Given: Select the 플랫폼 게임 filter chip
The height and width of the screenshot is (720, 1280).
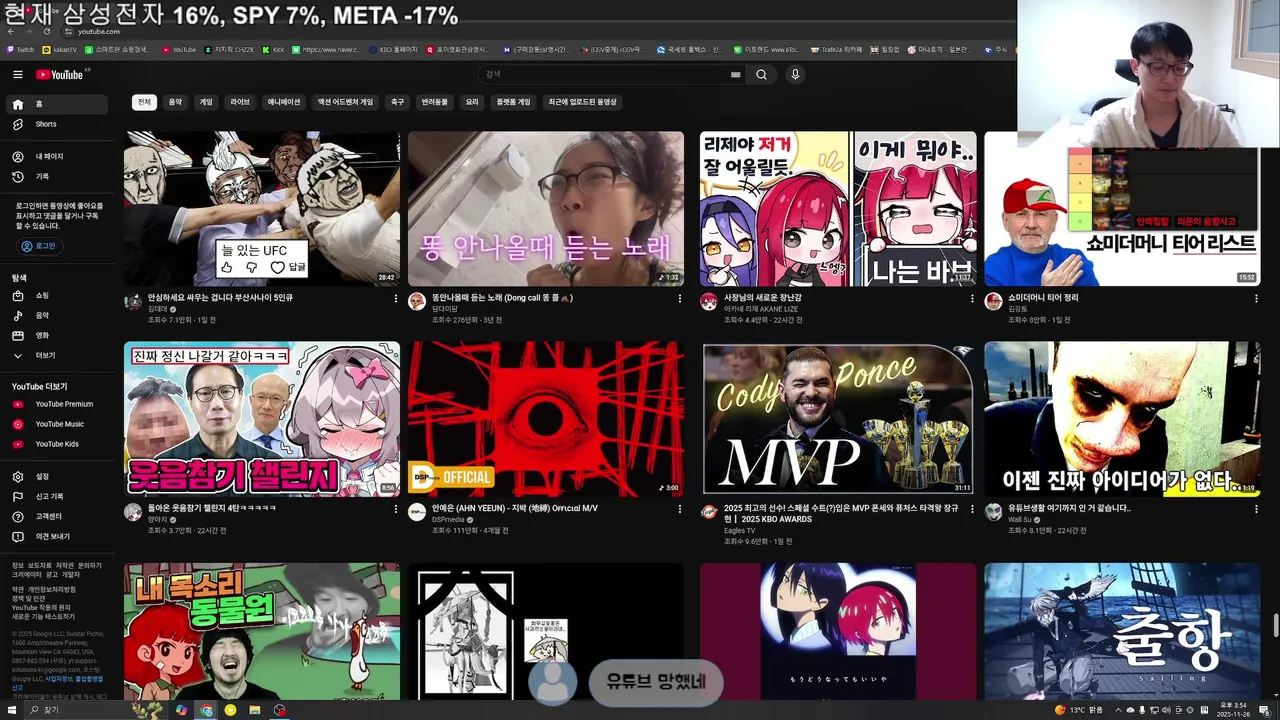Looking at the screenshot, I should (514, 102).
